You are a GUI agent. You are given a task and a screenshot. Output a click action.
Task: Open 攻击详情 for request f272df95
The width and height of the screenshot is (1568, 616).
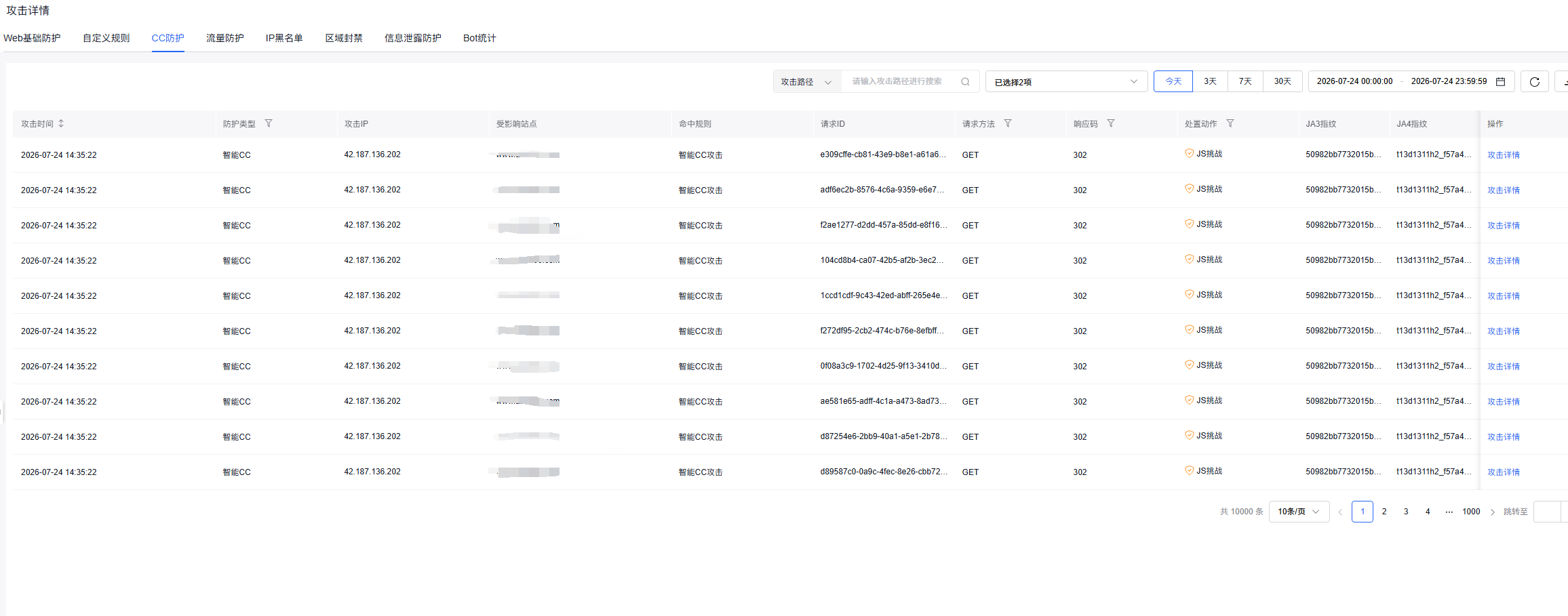click(x=1504, y=331)
